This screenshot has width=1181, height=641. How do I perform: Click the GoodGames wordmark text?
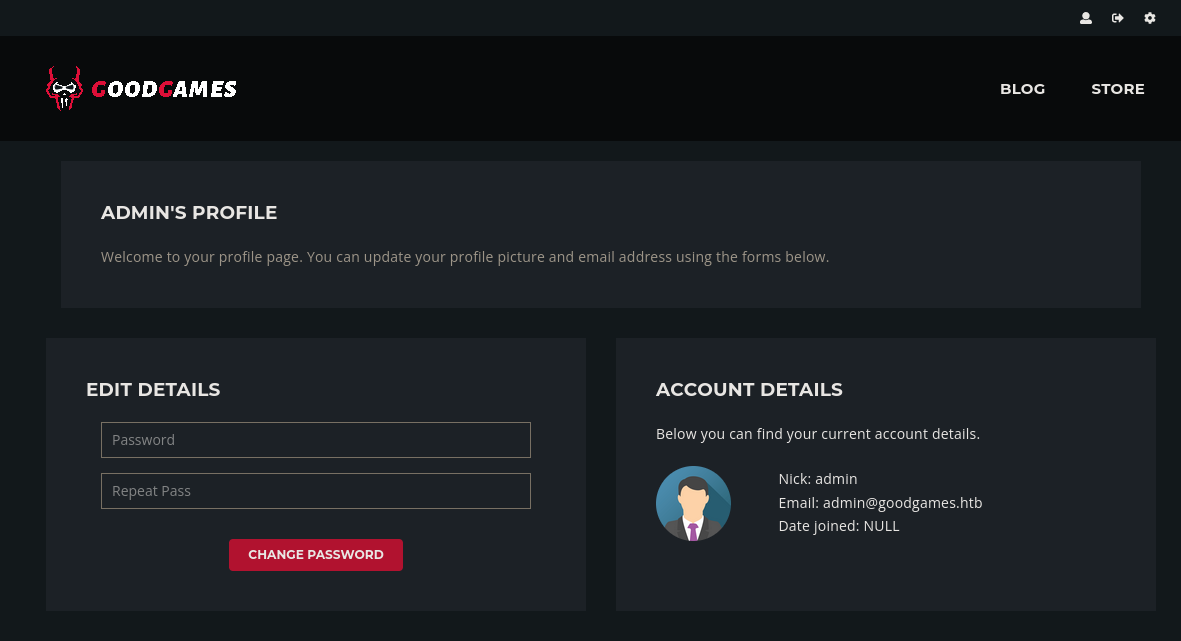coord(164,89)
